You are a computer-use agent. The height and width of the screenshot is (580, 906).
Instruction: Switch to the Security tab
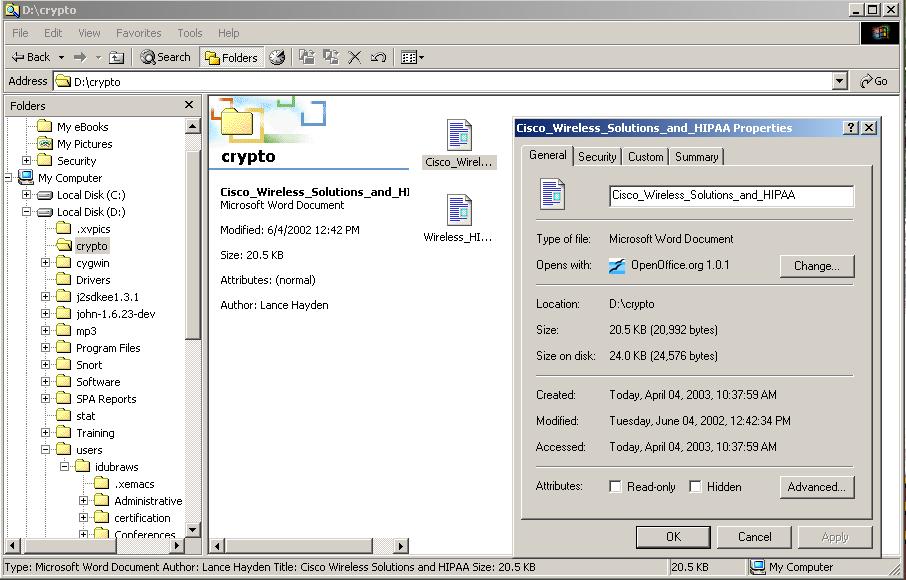pyautogui.click(x=597, y=157)
